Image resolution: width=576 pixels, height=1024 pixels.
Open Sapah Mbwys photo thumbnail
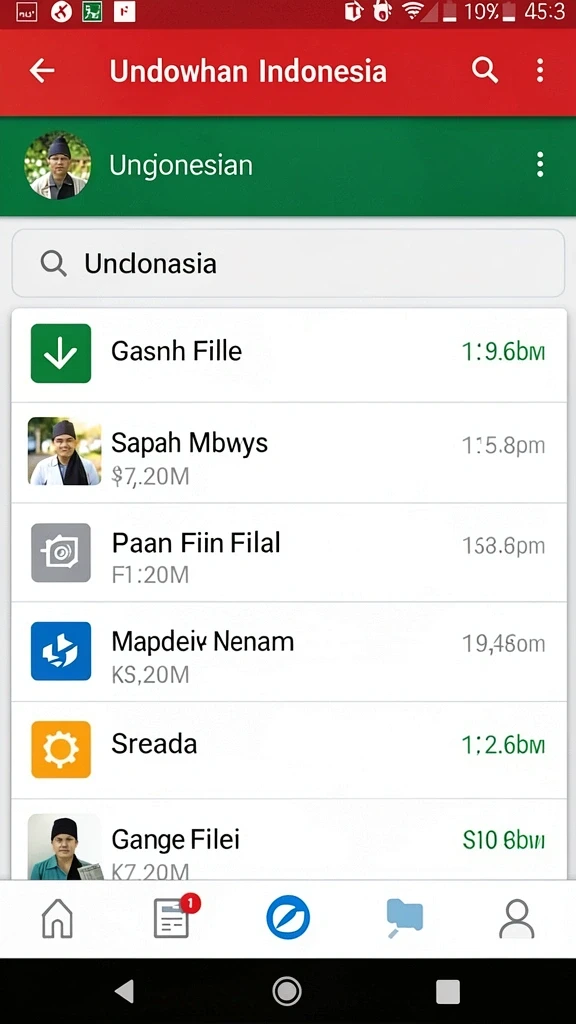64,451
